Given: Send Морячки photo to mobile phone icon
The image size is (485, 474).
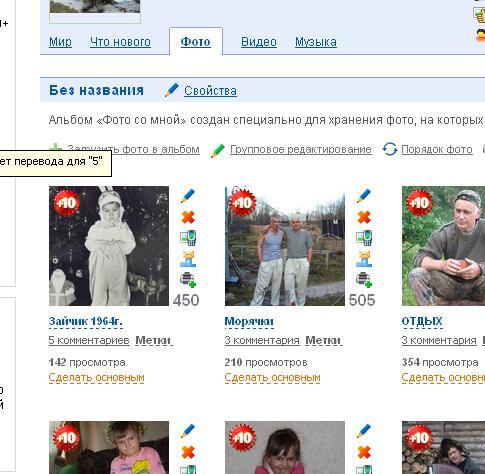Looking at the screenshot, I should pos(364,238).
